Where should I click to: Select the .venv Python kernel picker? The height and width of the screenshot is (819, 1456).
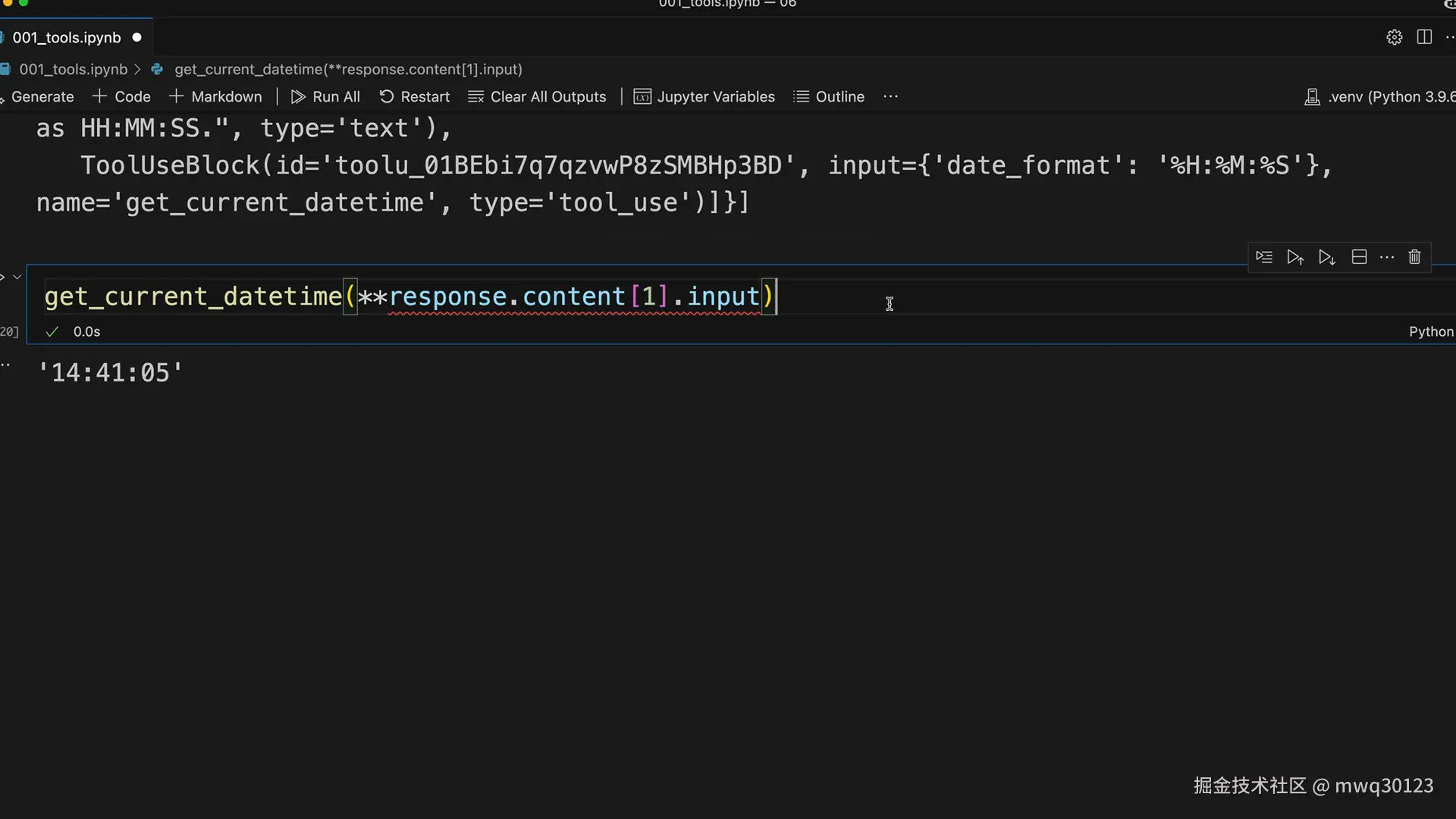[1380, 96]
